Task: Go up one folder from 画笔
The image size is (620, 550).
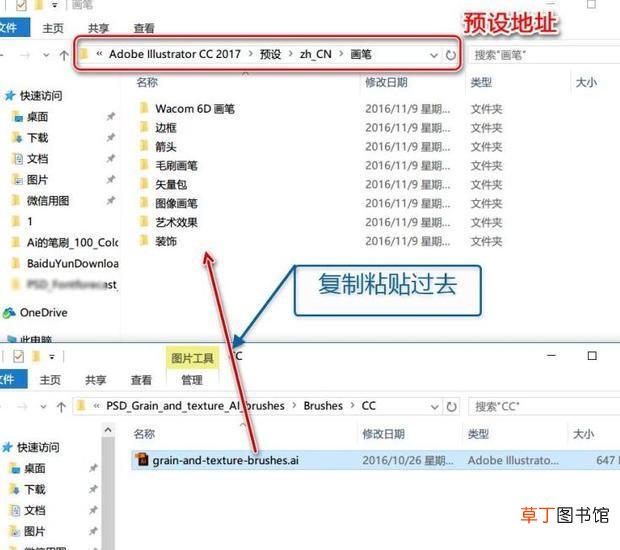Action: [x=64, y=55]
